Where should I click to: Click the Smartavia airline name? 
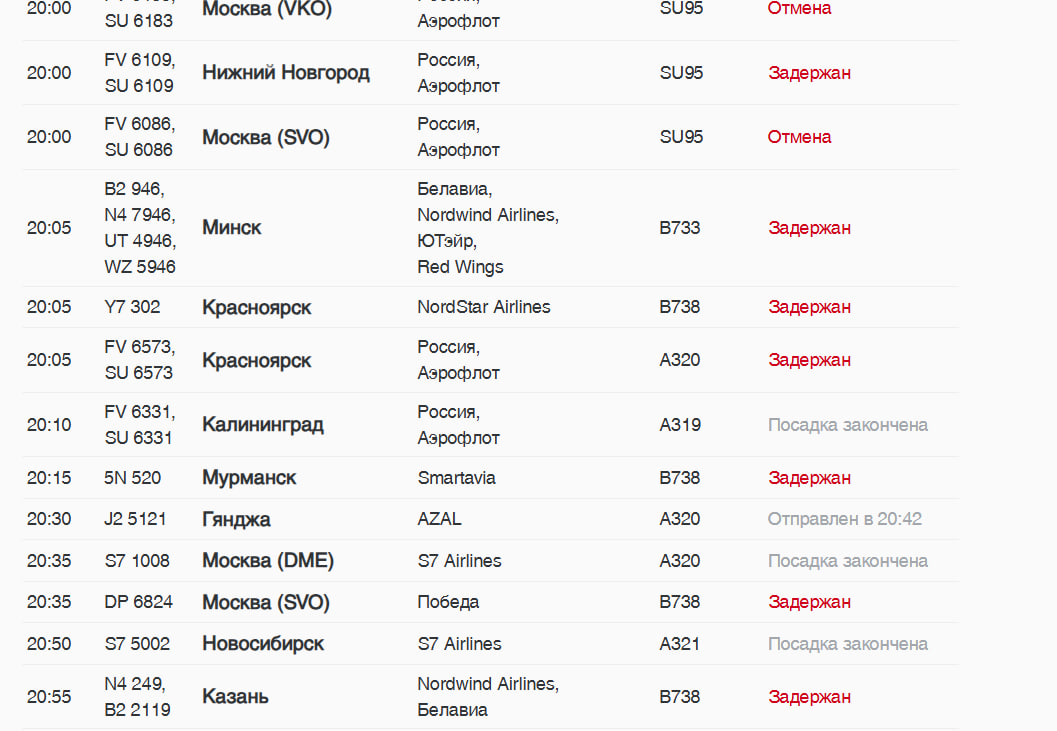point(457,478)
